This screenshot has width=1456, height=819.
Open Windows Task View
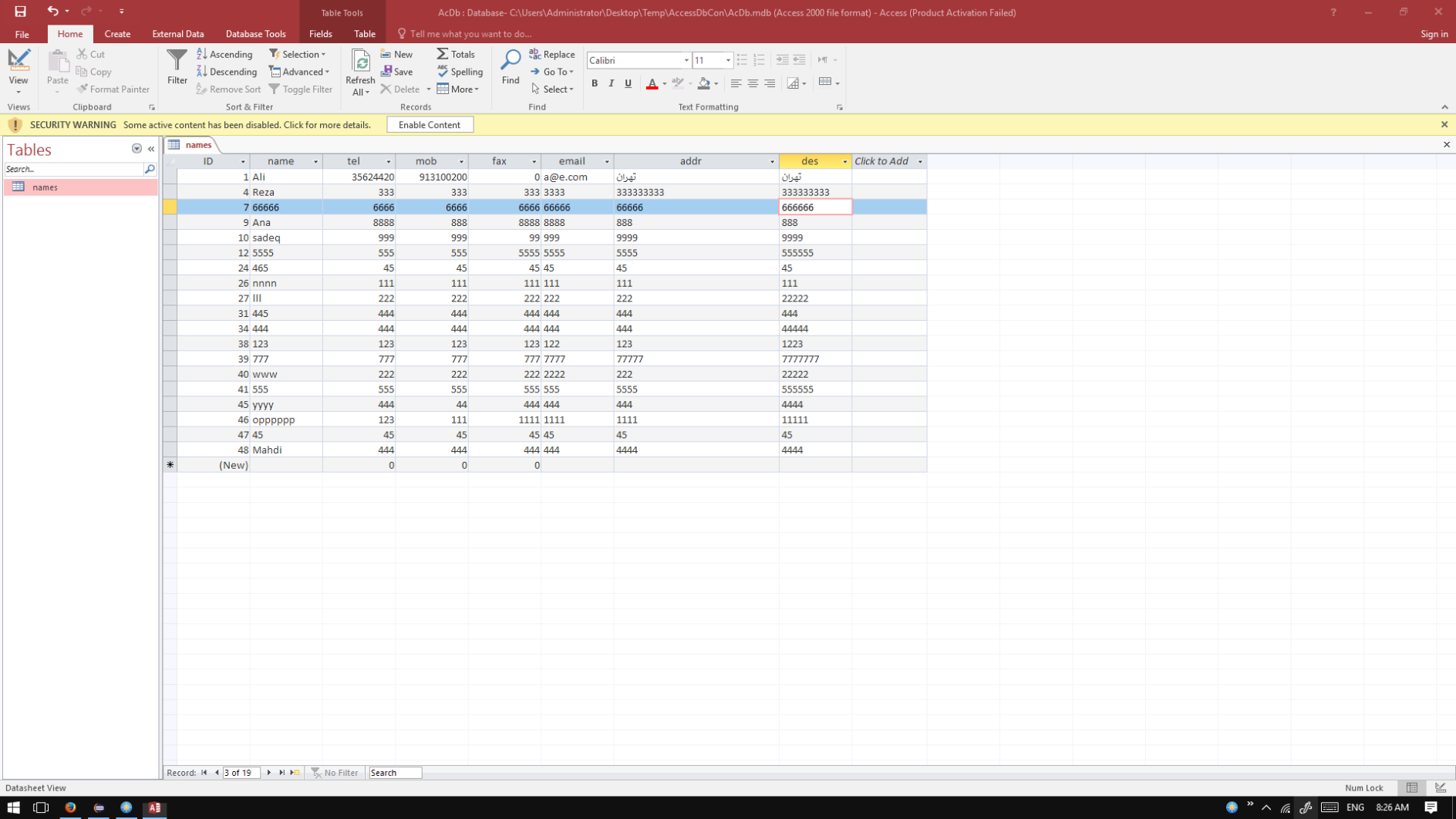41,807
